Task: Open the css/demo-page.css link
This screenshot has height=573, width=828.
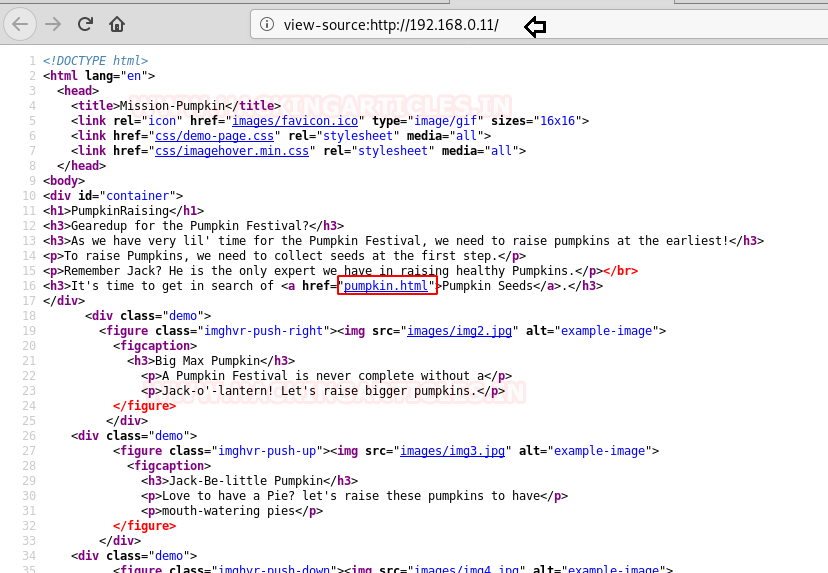Action: 214,136
